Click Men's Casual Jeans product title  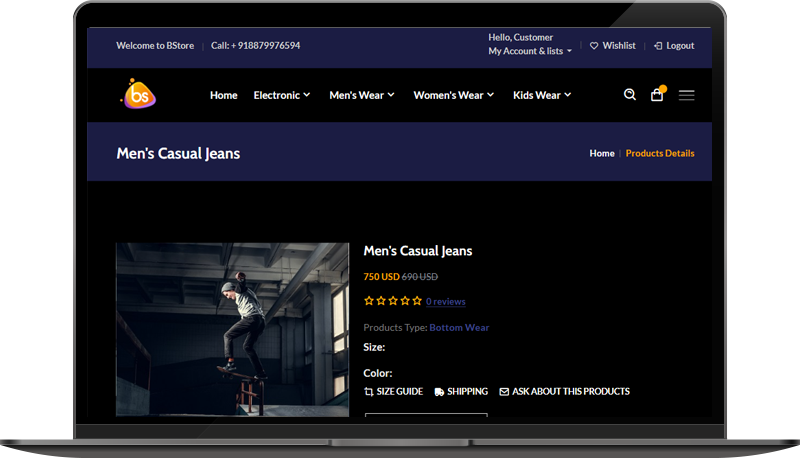point(418,251)
